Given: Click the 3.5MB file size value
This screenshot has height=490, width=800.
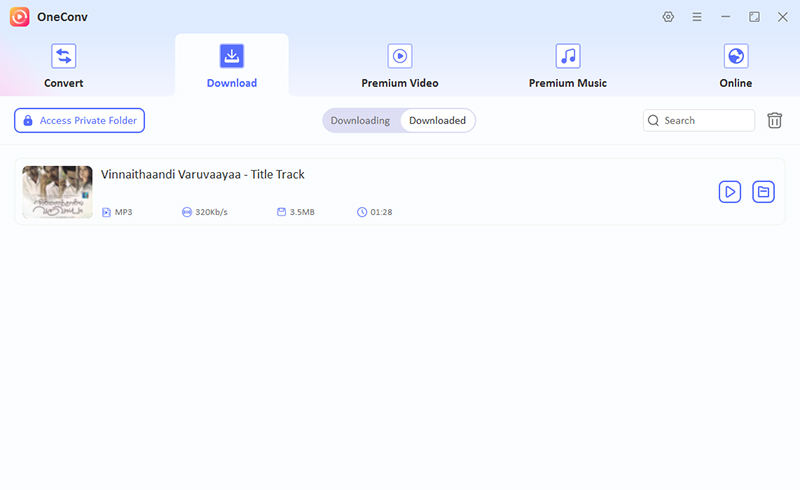Looking at the screenshot, I should pos(302,212).
